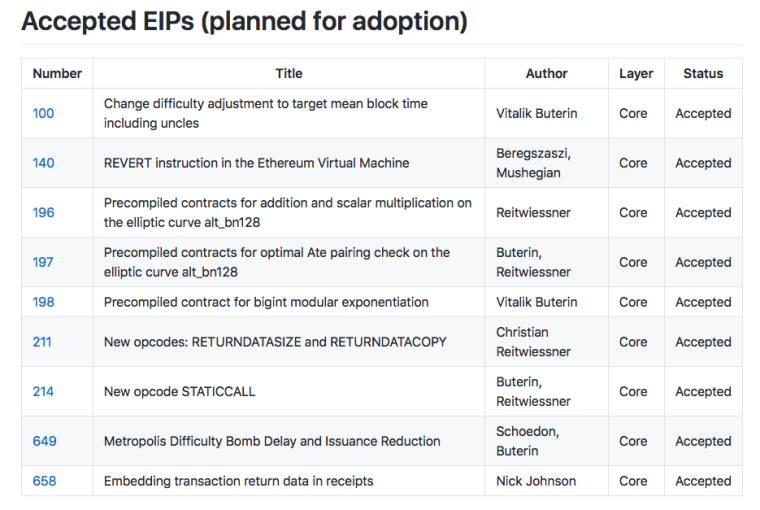The height and width of the screenshot is (510, 760).
Task: Open EIP 140 REVERT instruction link
Action: pyautogui.click(x=43, y=163)
